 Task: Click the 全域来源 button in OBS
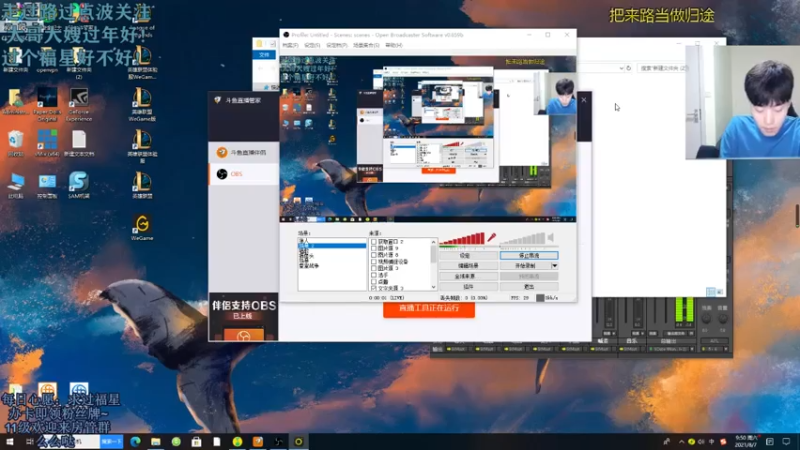[x=468, y=277]
